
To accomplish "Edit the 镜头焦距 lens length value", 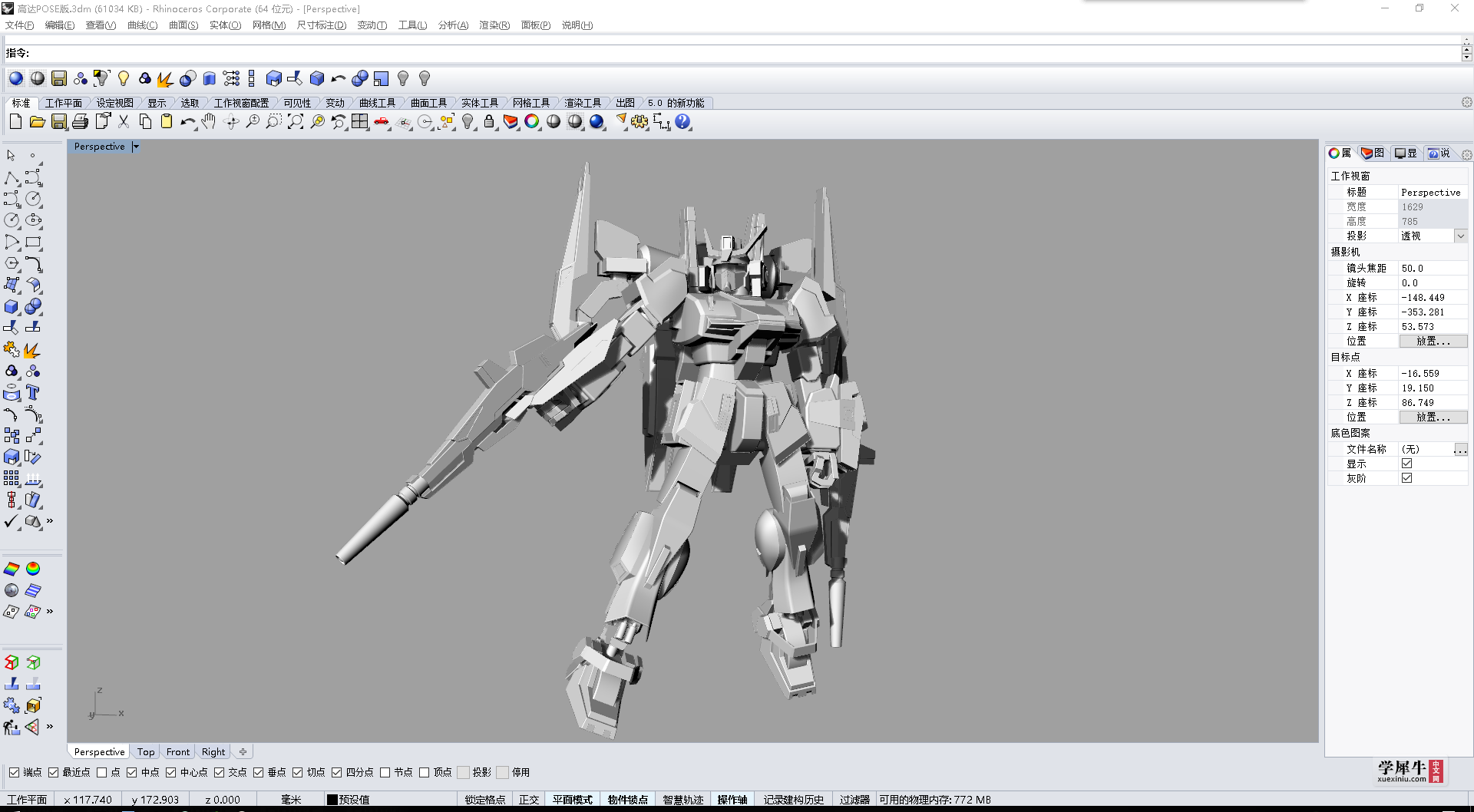I will (1433, 269).
